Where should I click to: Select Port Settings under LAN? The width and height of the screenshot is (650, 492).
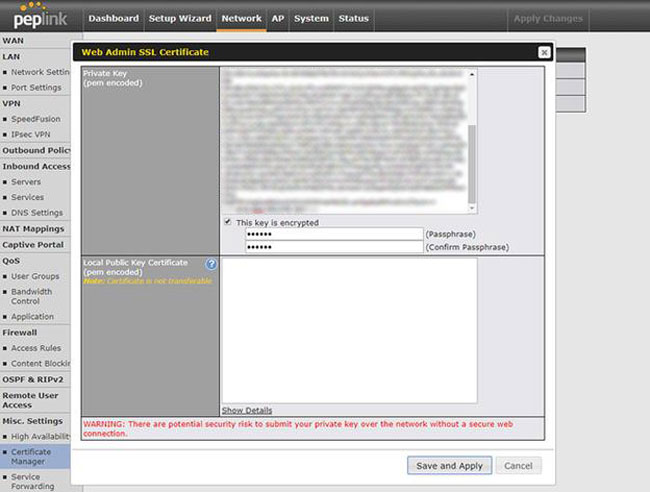coord(36,87)
